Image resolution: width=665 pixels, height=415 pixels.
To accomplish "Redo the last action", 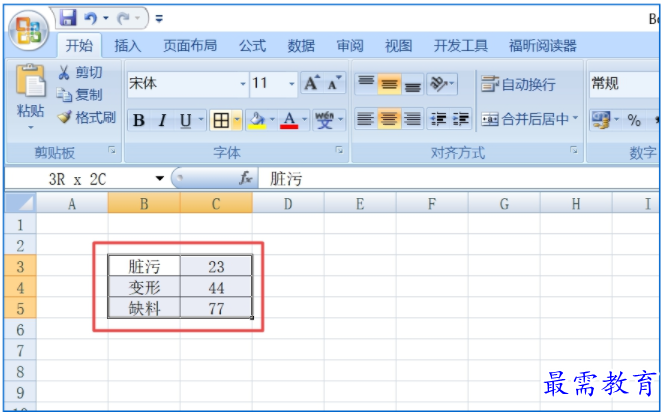I will coord(123,18).
